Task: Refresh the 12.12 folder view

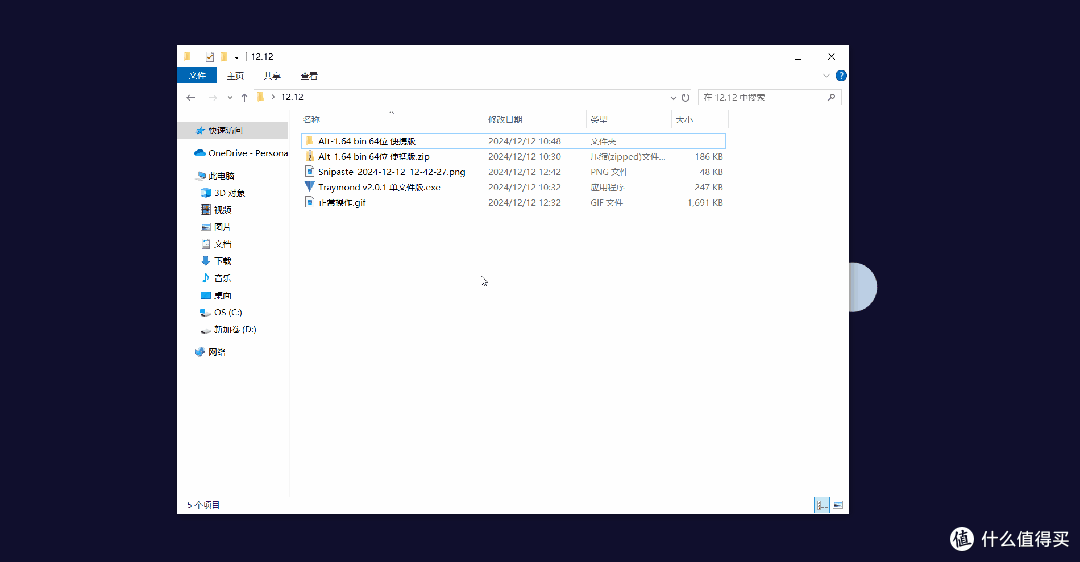Action: pyautogui.click(x=685, y=98)
